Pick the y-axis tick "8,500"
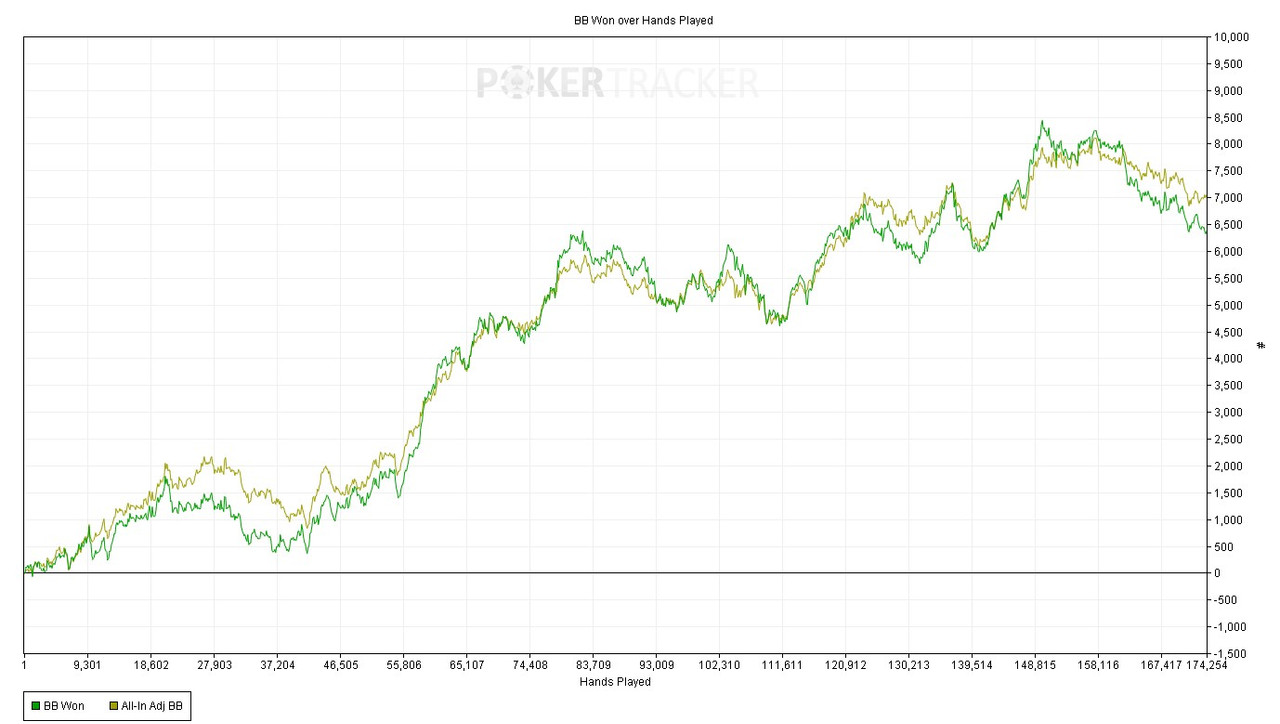Screen dimensions: 1280x724 click(x=1228, y=118)
